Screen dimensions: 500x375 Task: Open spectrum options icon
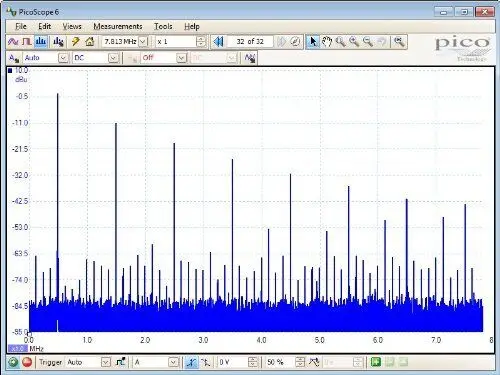point(58,42)
